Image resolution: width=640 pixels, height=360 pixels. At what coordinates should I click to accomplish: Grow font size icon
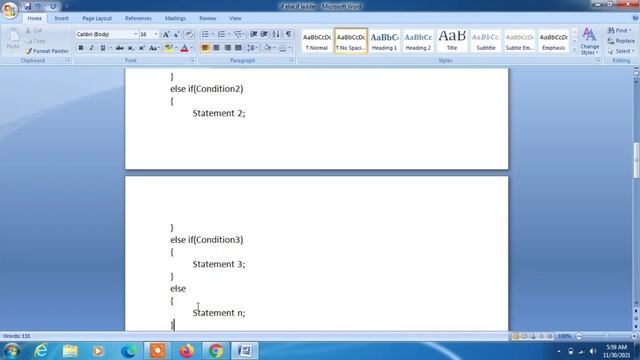pos(166,35)
